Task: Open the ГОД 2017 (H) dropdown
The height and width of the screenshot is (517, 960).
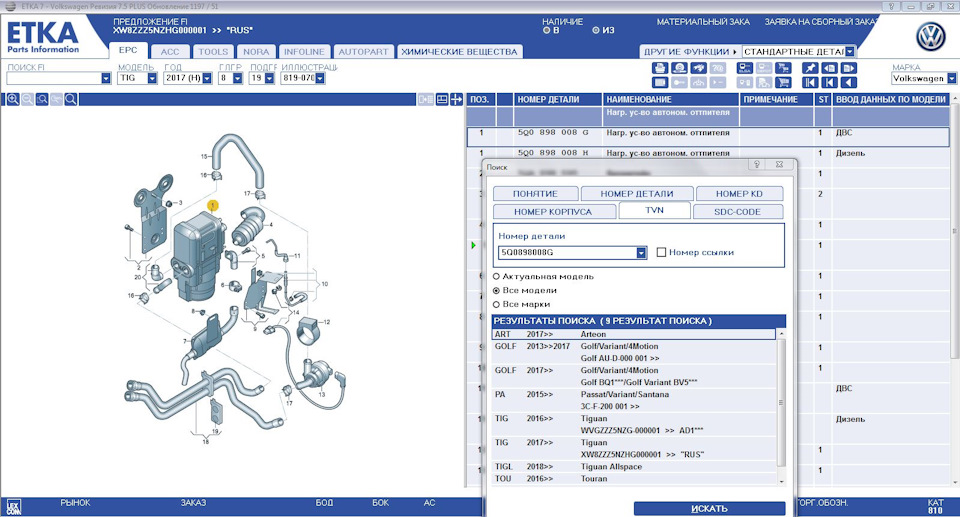Action: 207,78
